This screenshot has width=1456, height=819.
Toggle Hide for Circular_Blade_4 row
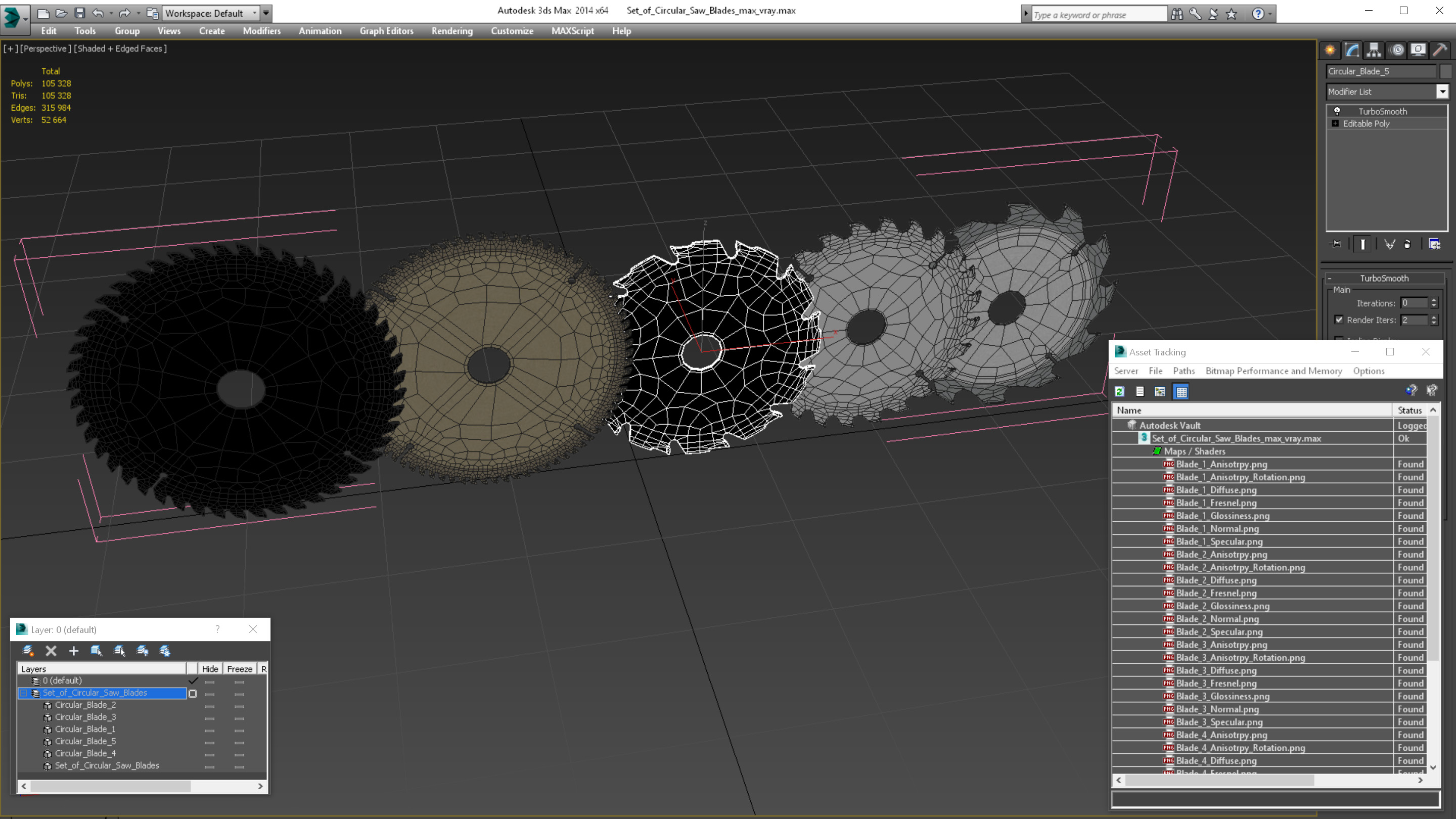tap(210, 755)
